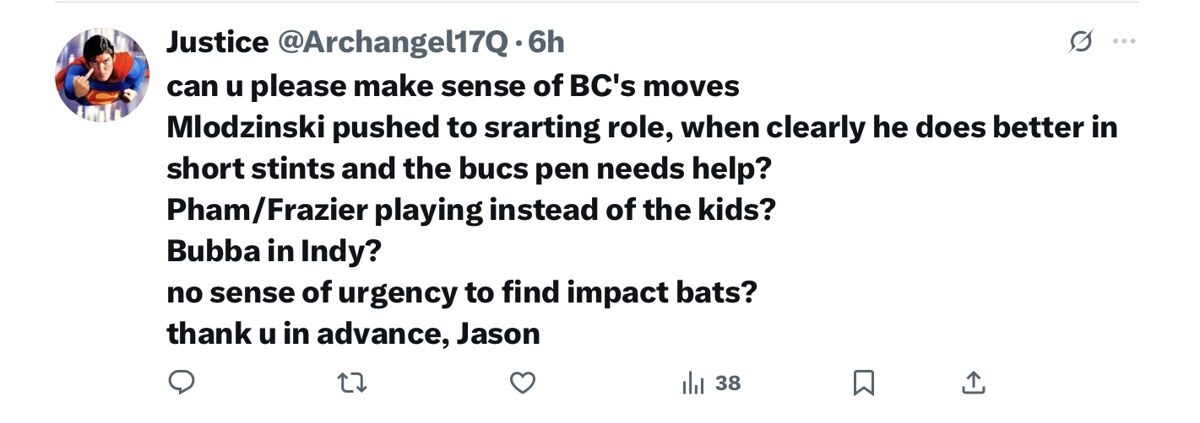
Task: Click the "short stints and the bucs pen" line
Action: [x=469, y=168]
